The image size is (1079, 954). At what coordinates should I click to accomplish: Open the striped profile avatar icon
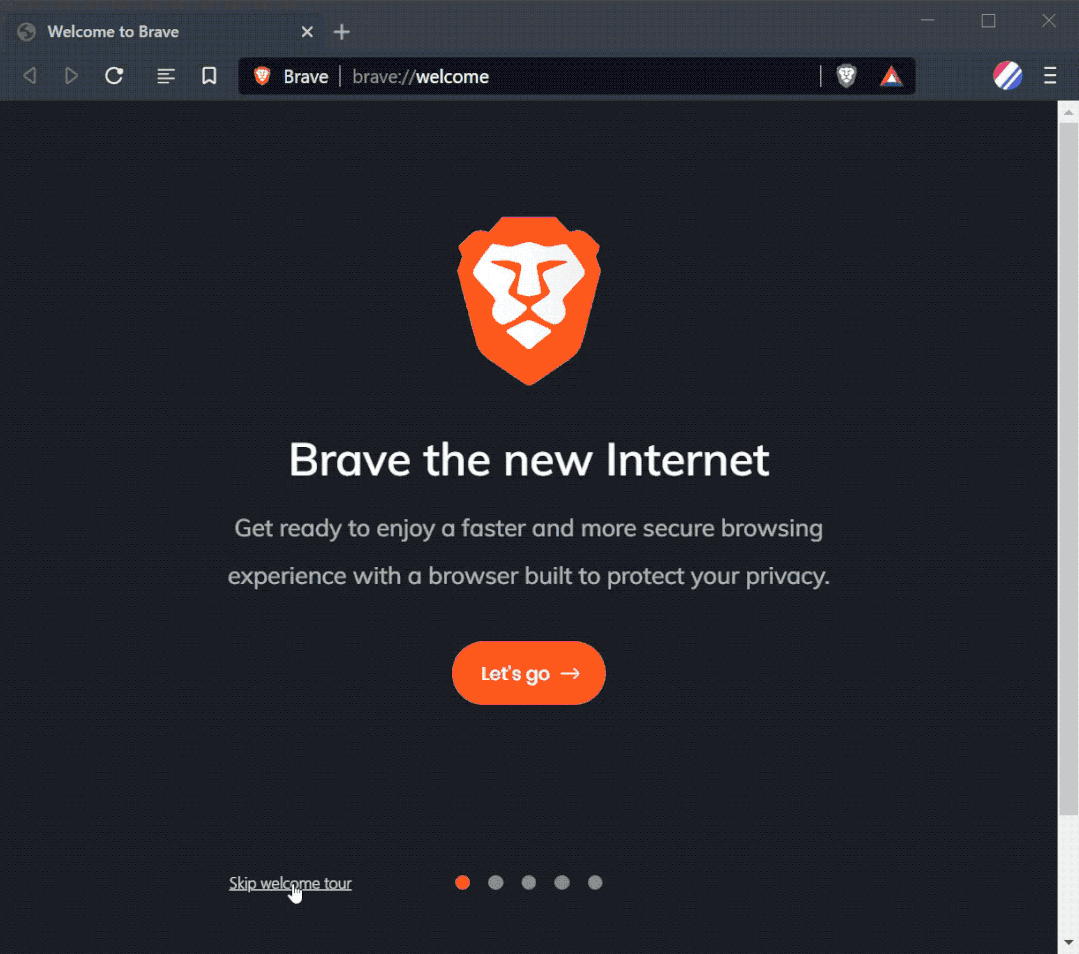1007,76
